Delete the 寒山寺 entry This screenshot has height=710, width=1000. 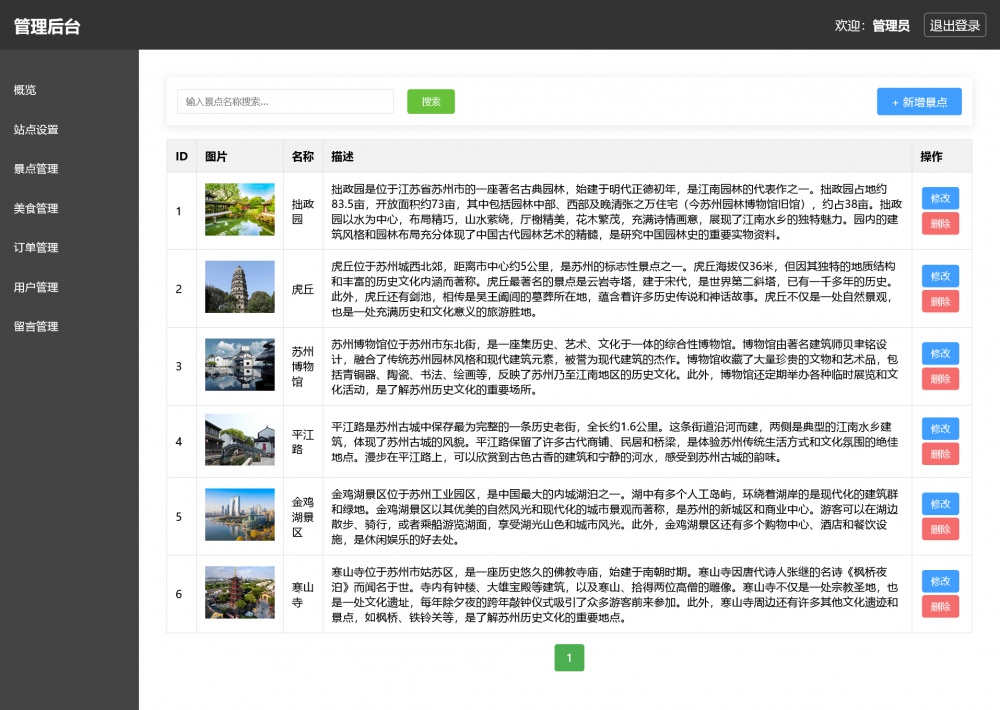point(940,606)
